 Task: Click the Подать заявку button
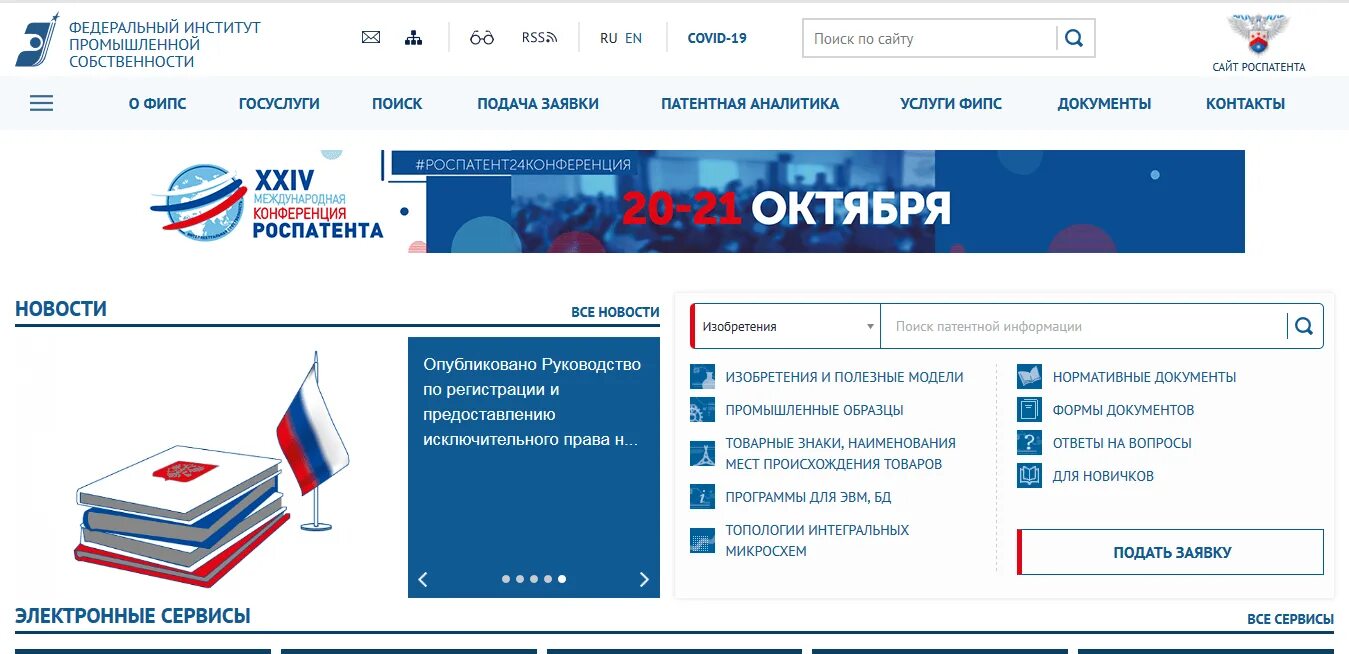[x=1171, y=552]
